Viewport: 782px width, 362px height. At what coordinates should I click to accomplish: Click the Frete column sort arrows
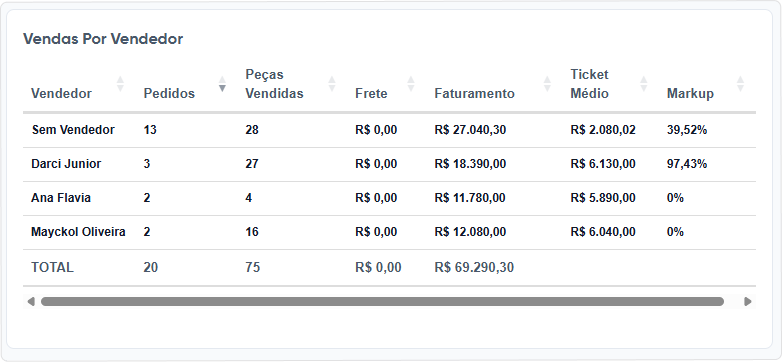(411, 84)
